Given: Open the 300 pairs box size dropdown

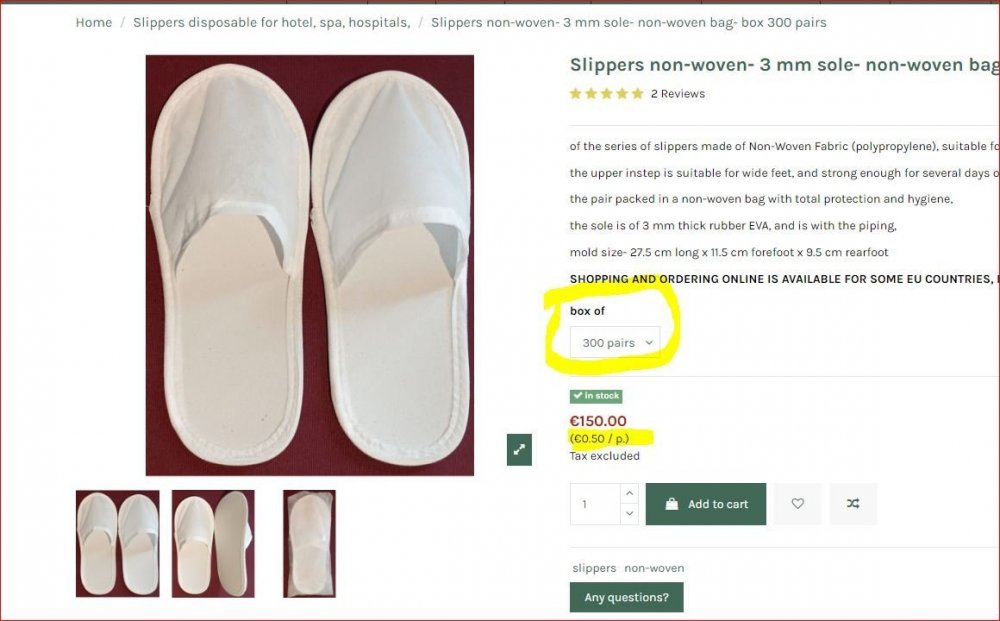Looking at the screenshot, I should (x=614, y=342).
